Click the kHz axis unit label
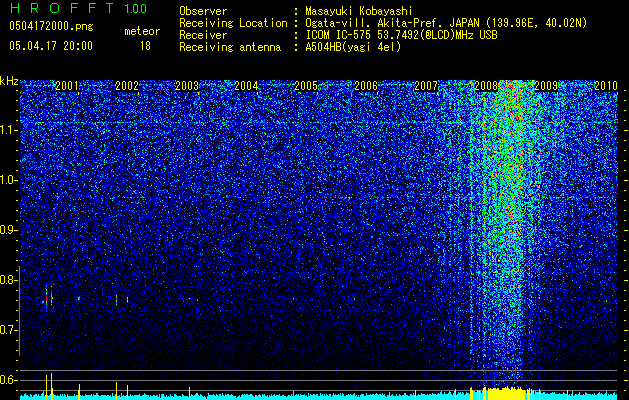 pyautogui.click(x=9, y=81)
